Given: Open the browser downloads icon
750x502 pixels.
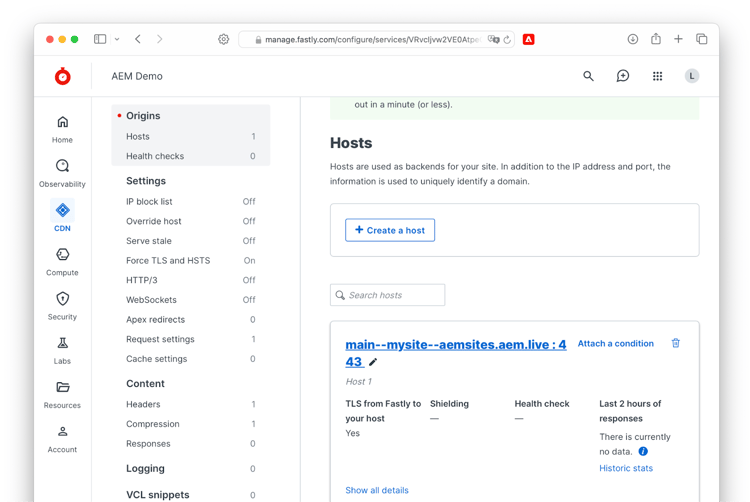Looking at the screenshot, I should tap(633, 39).
